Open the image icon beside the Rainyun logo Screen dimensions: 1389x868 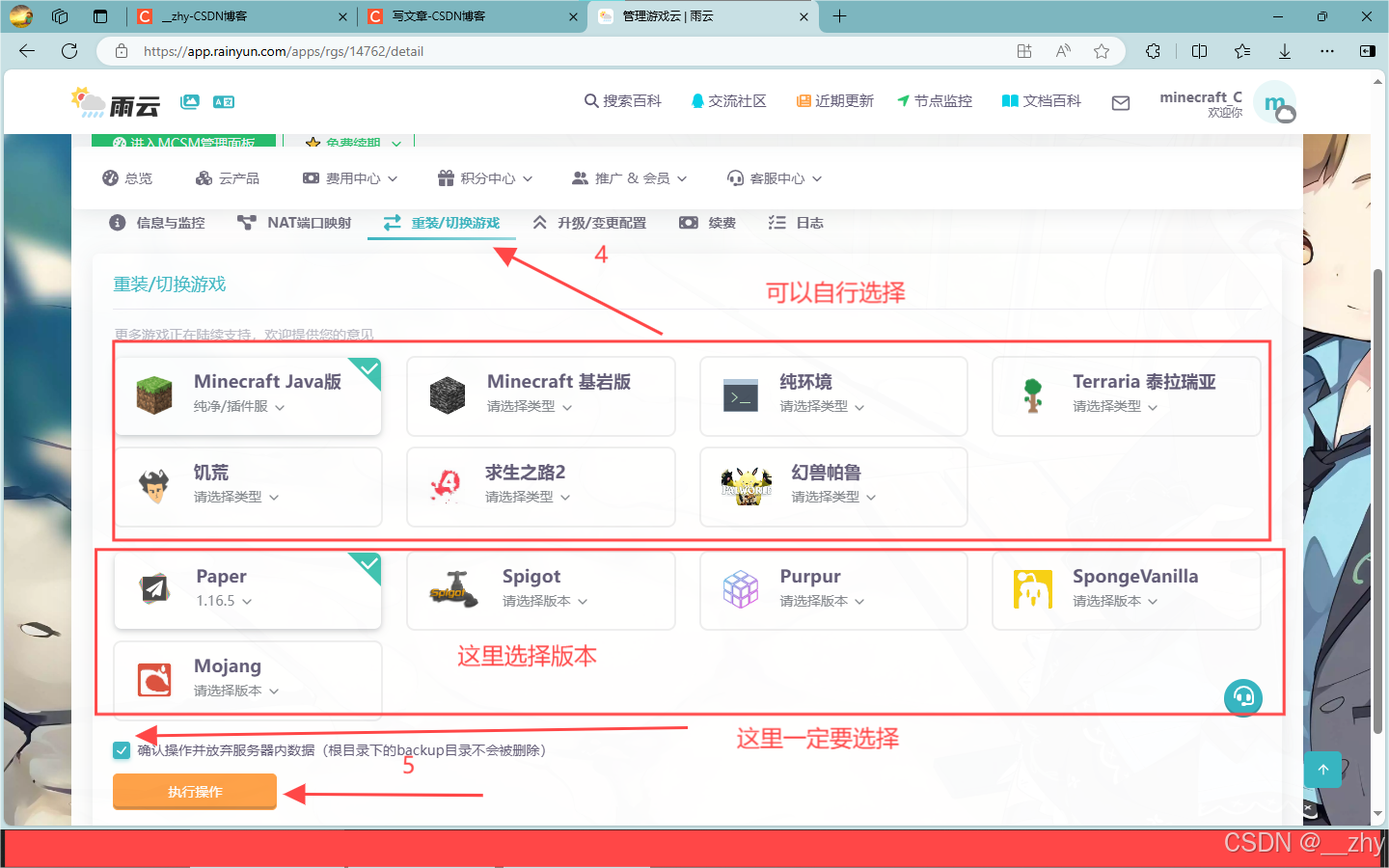click(190, 101)
